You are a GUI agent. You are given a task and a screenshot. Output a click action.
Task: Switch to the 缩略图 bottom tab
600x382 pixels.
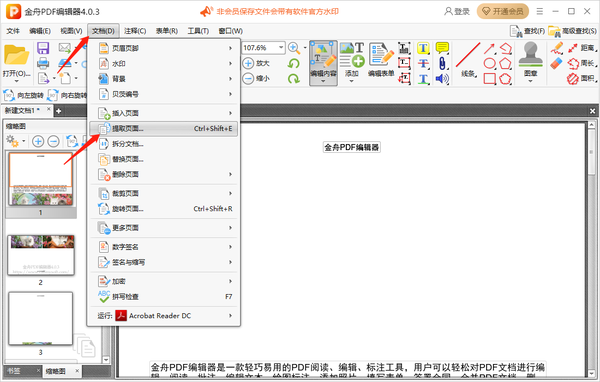(x=56, y=371)
